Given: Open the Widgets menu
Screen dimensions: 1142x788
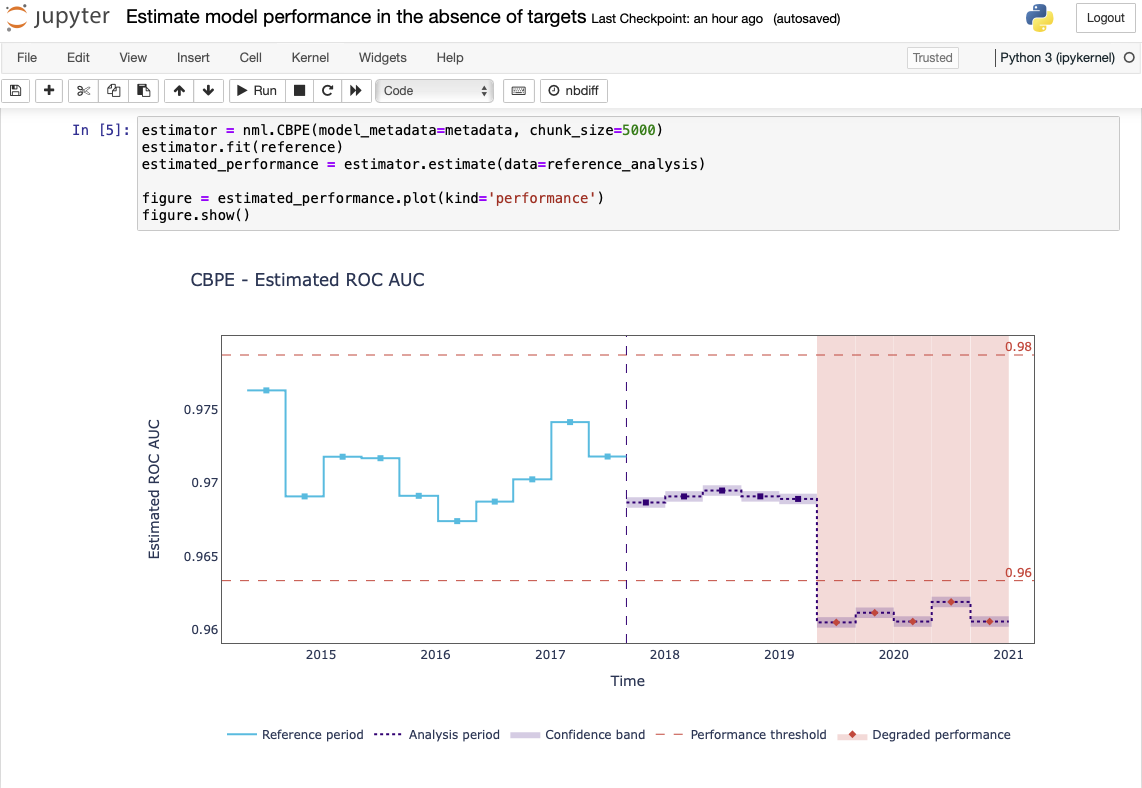Looking at the screenshot, I should coord(382,57).
